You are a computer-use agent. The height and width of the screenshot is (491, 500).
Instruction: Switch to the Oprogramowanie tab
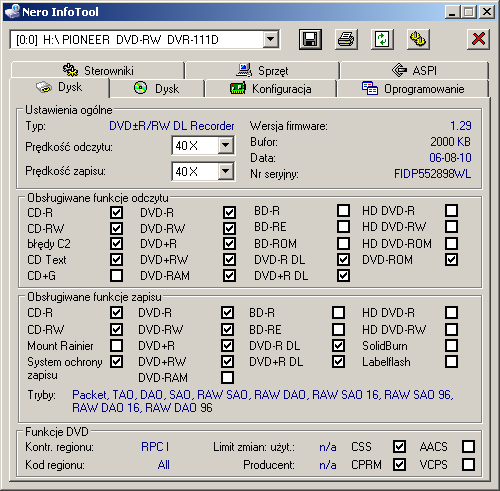pos(413,89)
